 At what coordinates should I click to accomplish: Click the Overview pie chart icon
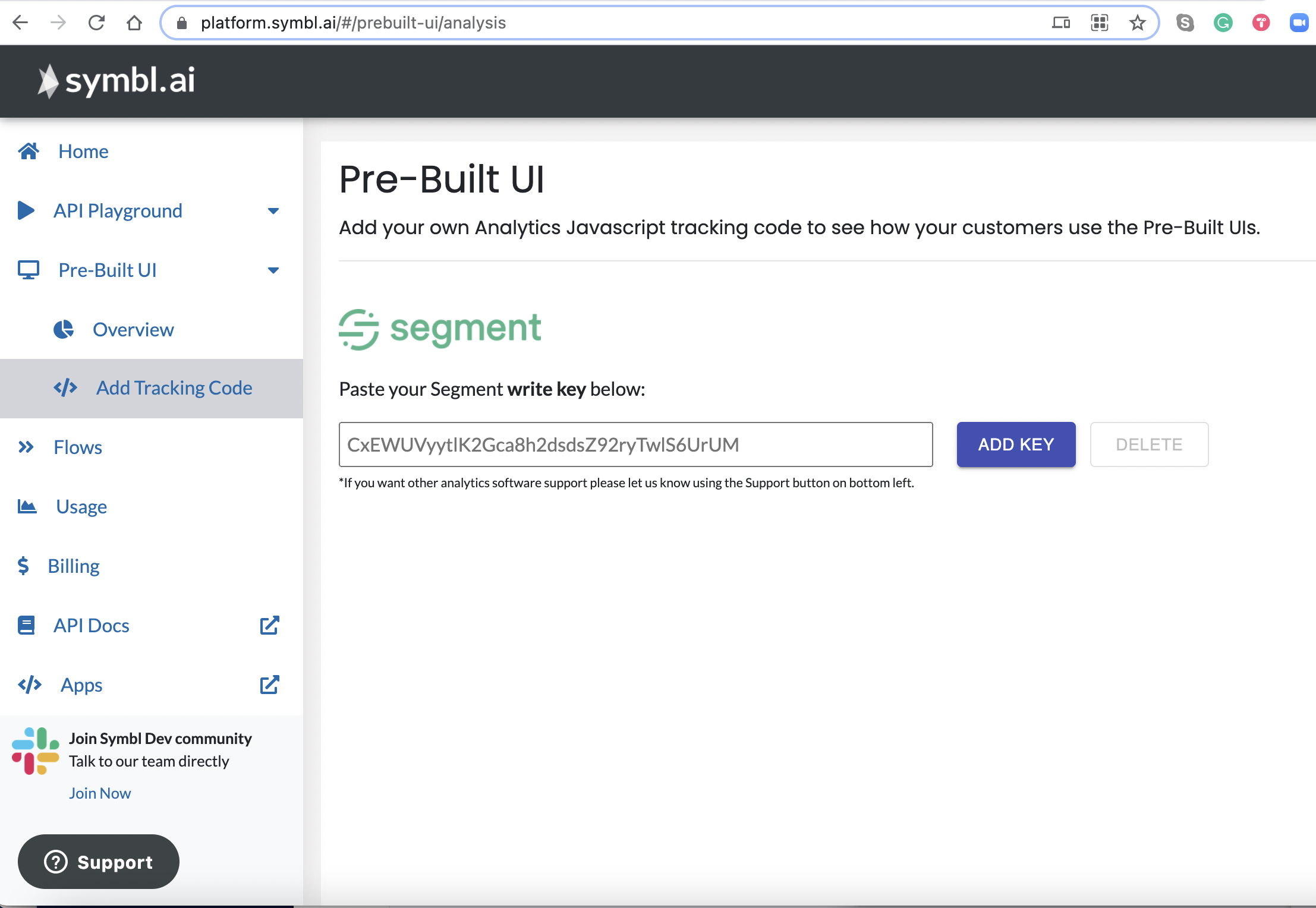tap(64, 329)
